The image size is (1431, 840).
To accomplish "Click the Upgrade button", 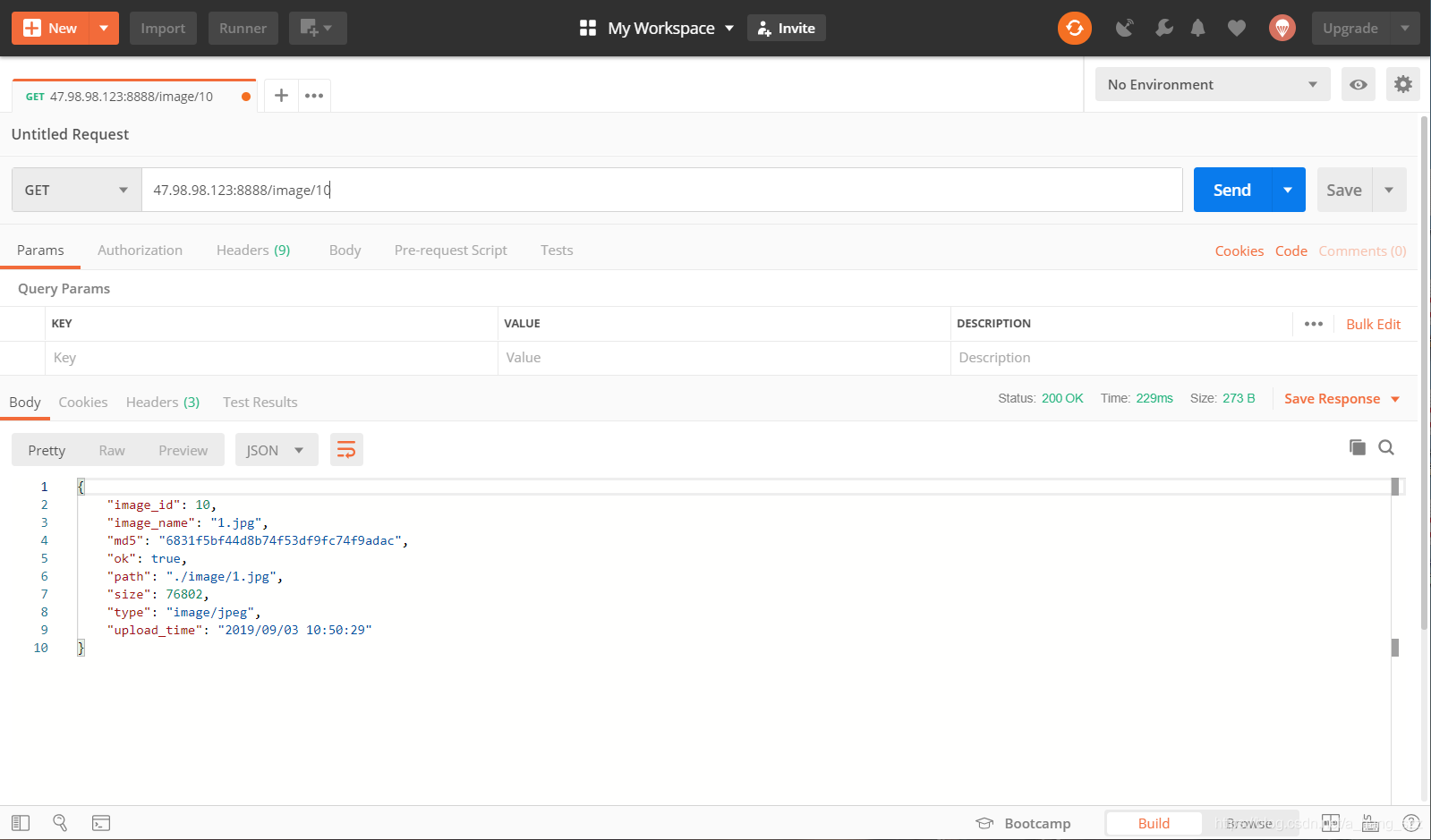I will pyautogui.click(x=1350, y=28).
